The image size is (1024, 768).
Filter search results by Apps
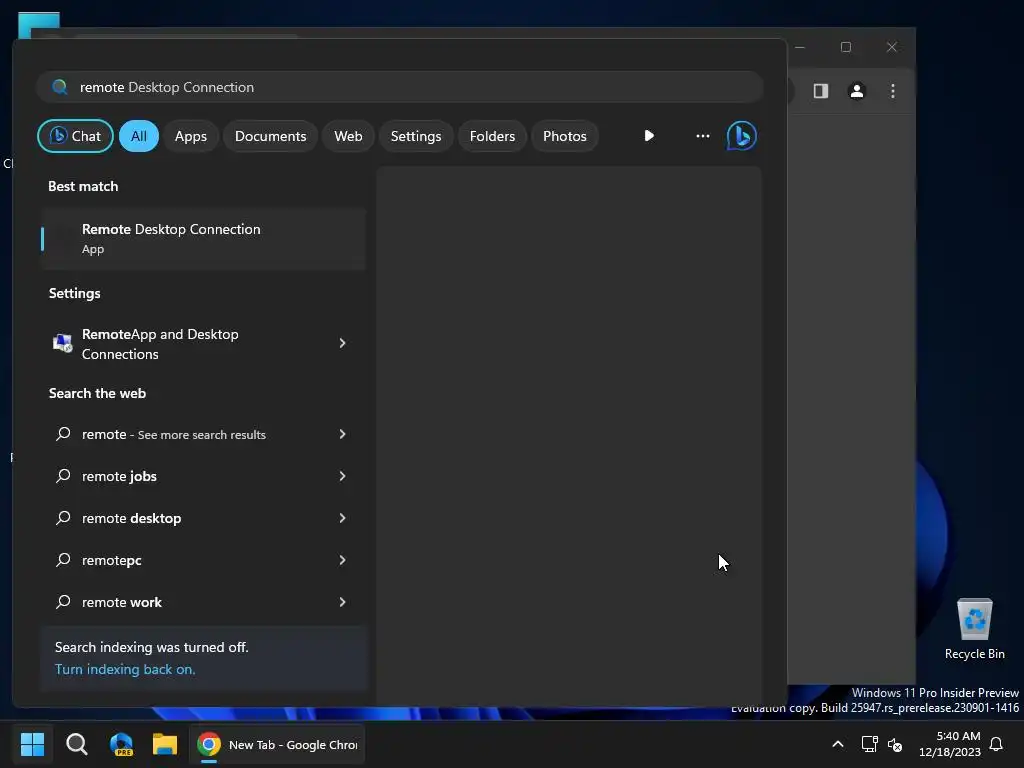point(191,136)
